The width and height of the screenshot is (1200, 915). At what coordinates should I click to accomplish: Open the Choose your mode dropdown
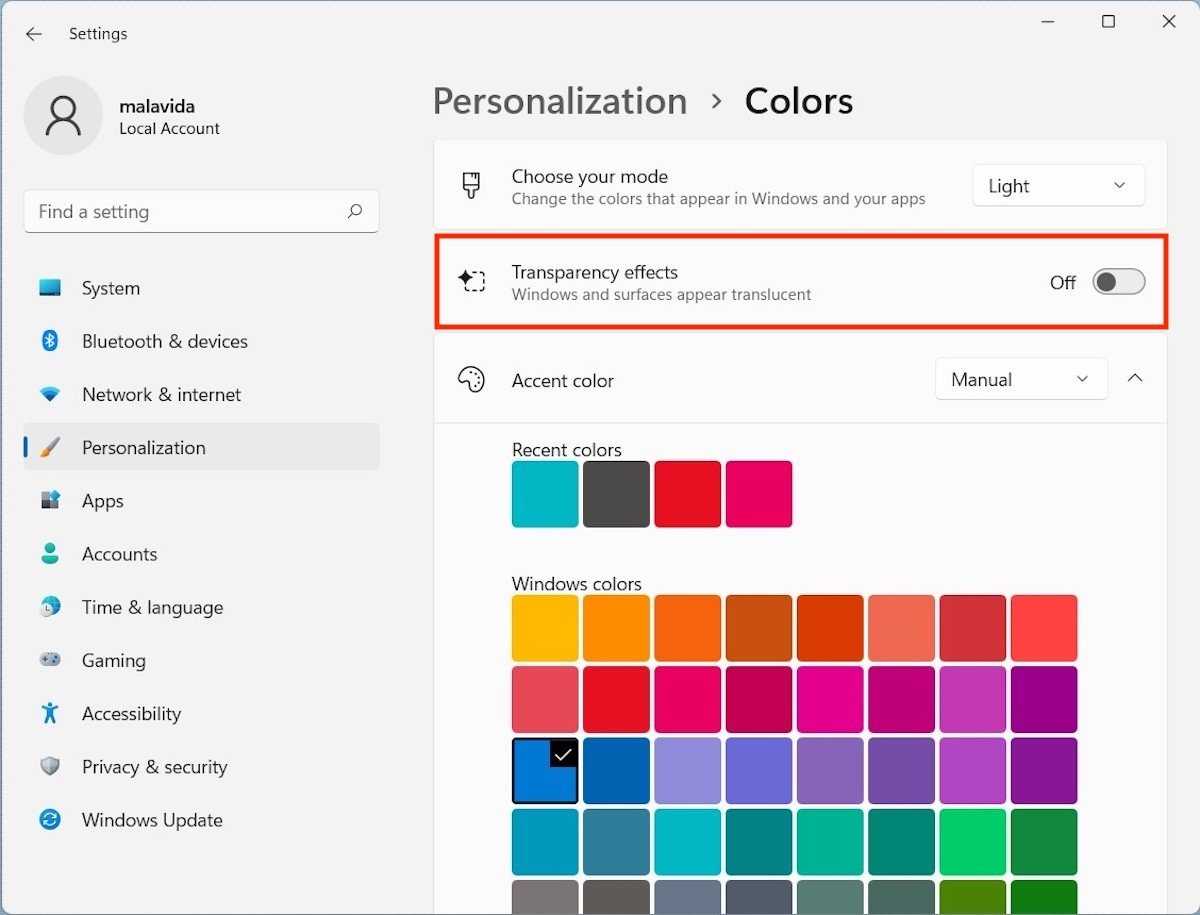1058,186
